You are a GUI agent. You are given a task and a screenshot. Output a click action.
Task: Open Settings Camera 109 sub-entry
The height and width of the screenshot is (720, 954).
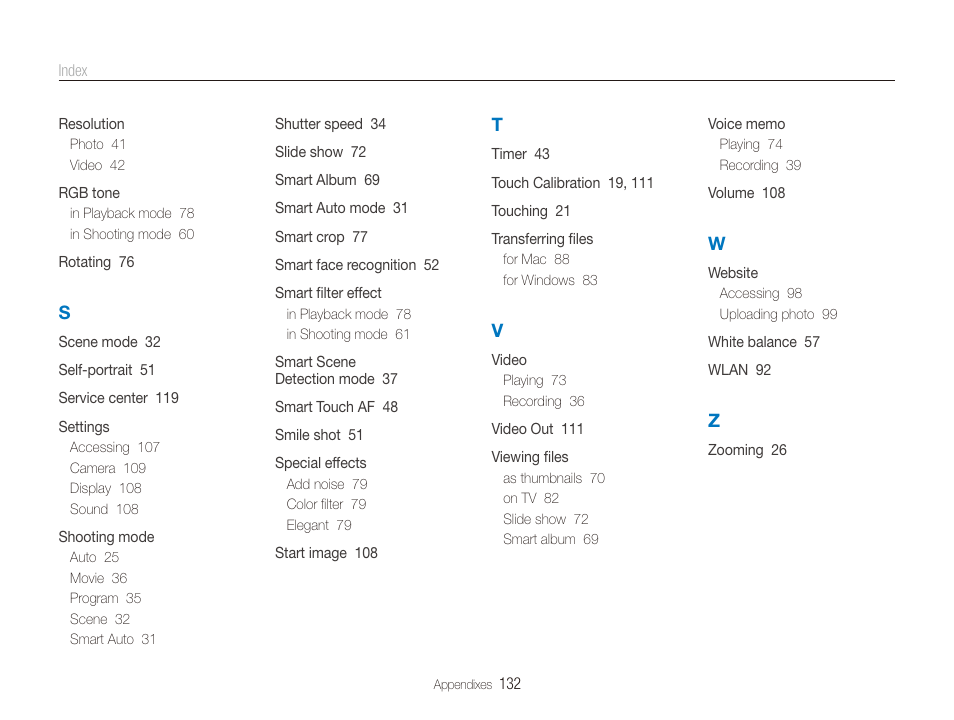(x=108, y=469)
